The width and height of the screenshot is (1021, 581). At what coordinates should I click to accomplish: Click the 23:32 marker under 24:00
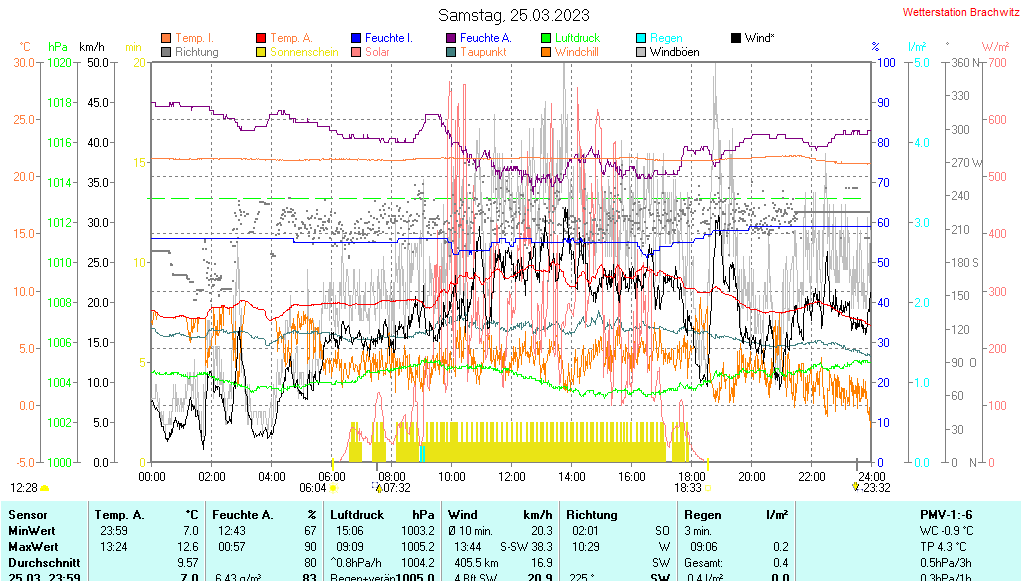click(876, 488)
